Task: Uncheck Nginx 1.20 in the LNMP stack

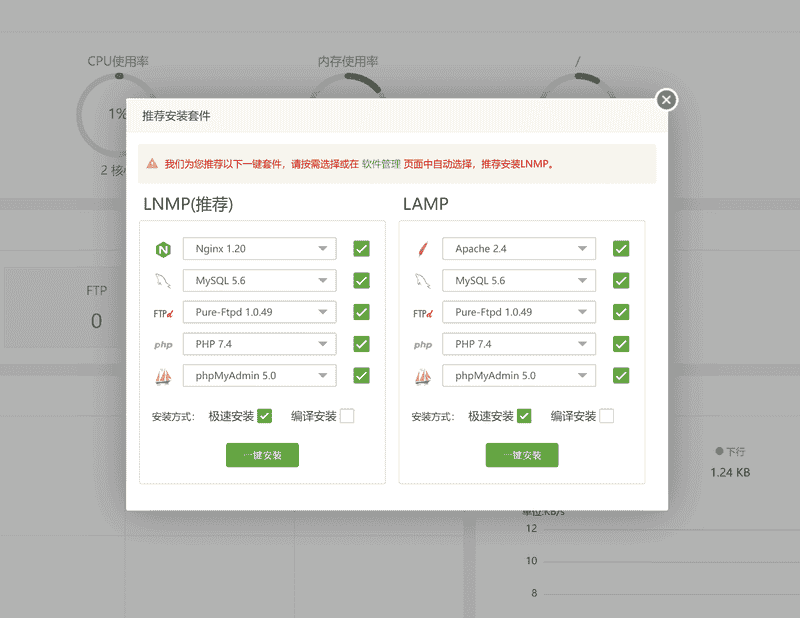Action: 361,249
